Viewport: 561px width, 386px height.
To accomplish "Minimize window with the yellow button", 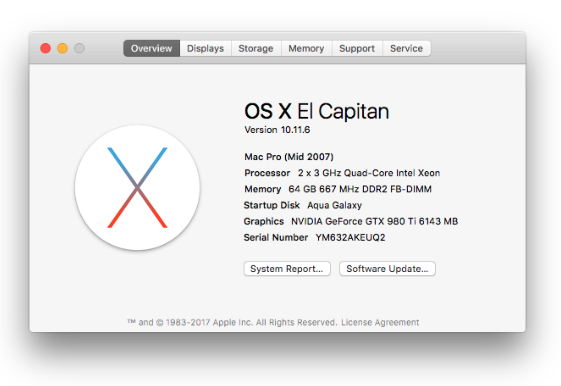I will pyautogui.click(x=63, y=48).
